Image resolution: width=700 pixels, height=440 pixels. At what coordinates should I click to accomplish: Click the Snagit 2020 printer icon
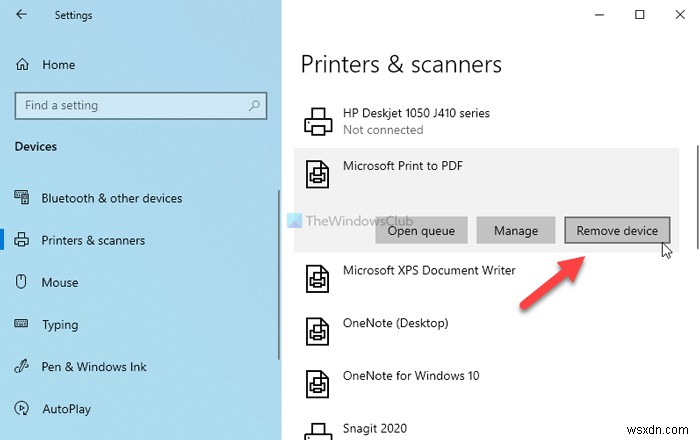coord(318,431)
